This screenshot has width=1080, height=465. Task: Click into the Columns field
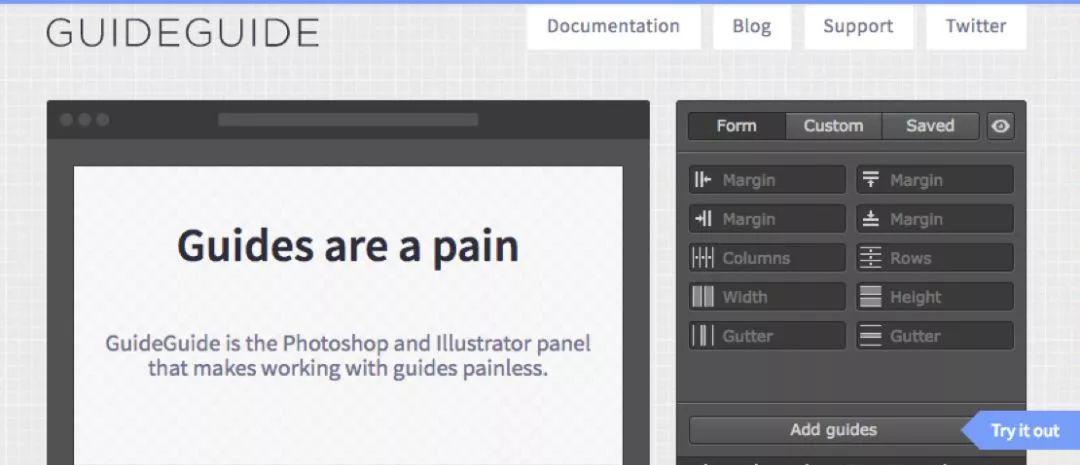point(767,258)
